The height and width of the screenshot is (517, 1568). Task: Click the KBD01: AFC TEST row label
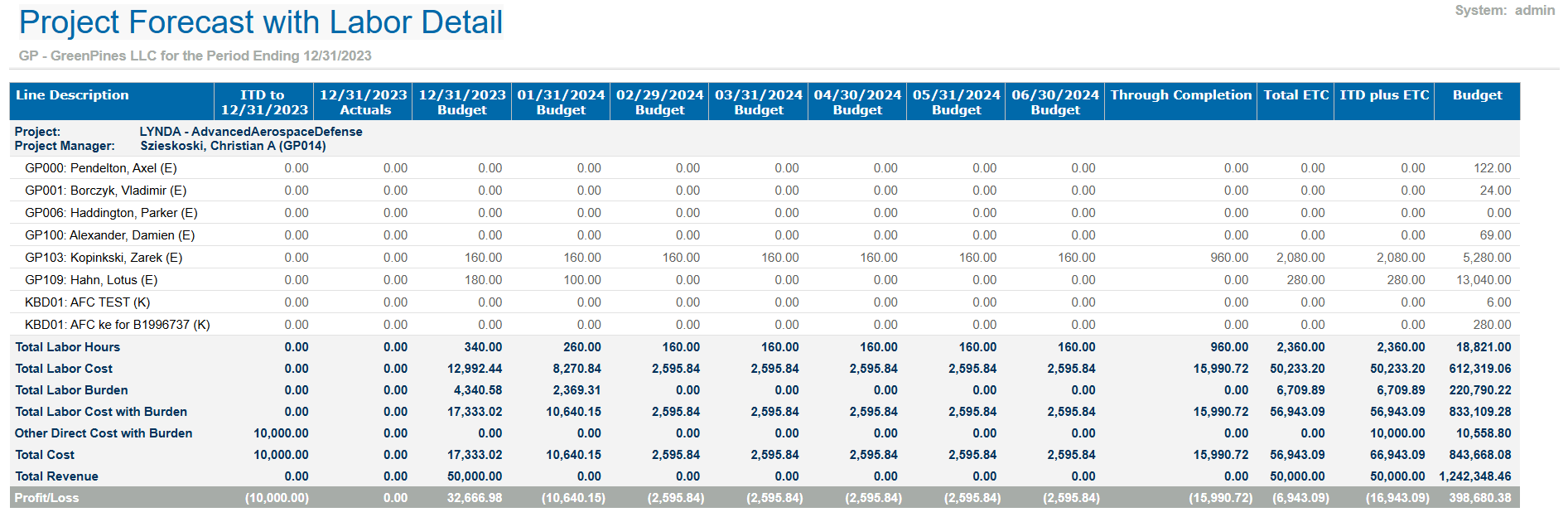[x=88, y=302]
